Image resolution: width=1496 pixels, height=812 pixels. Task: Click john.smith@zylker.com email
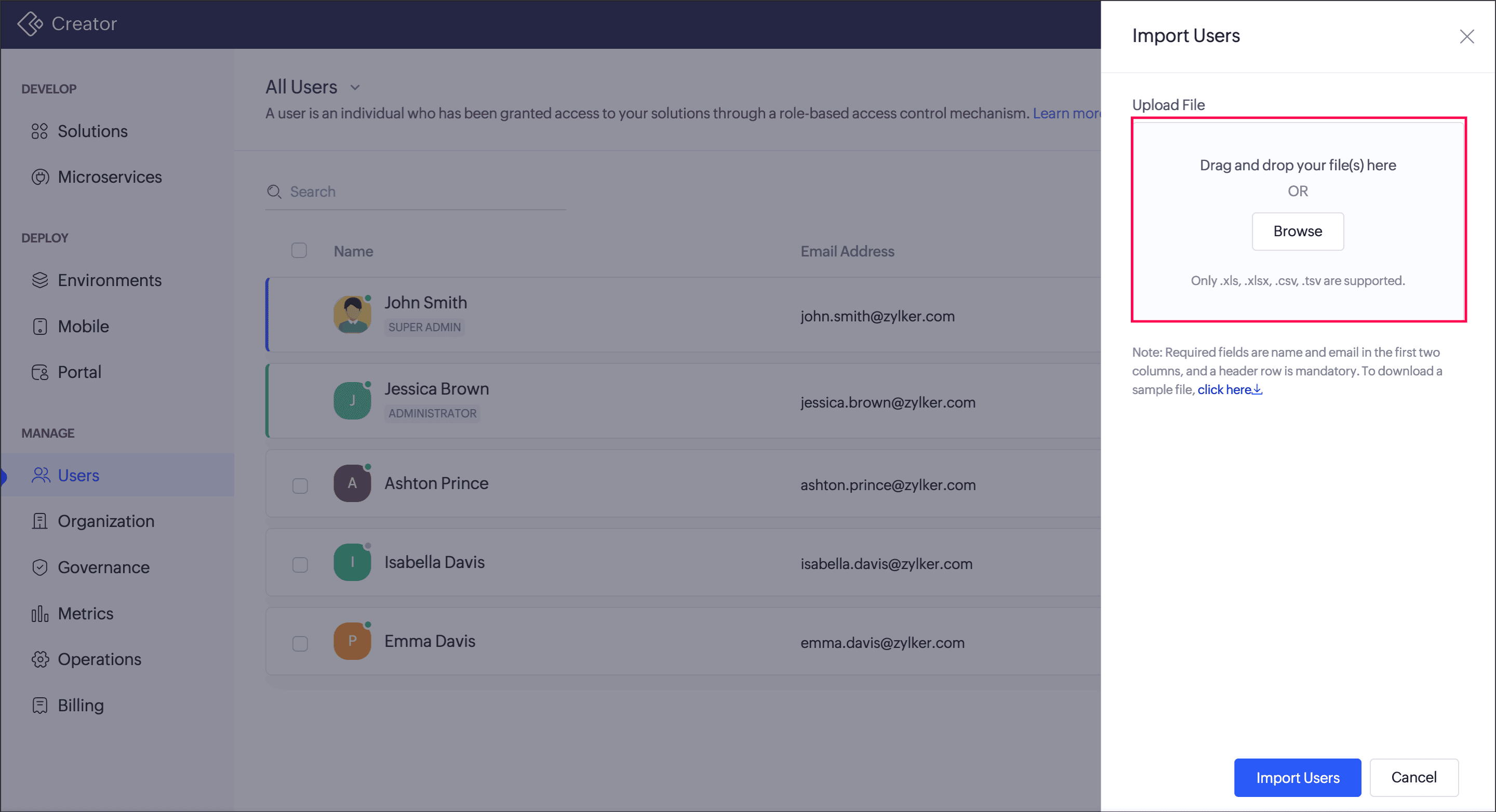[877, 316]
